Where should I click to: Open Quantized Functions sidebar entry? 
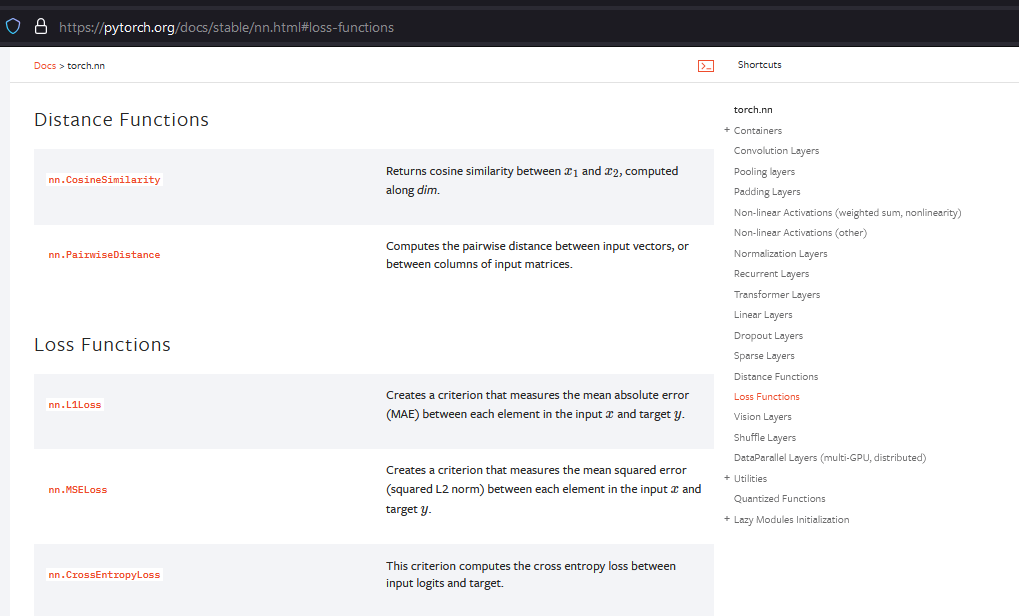pos(779,499)
